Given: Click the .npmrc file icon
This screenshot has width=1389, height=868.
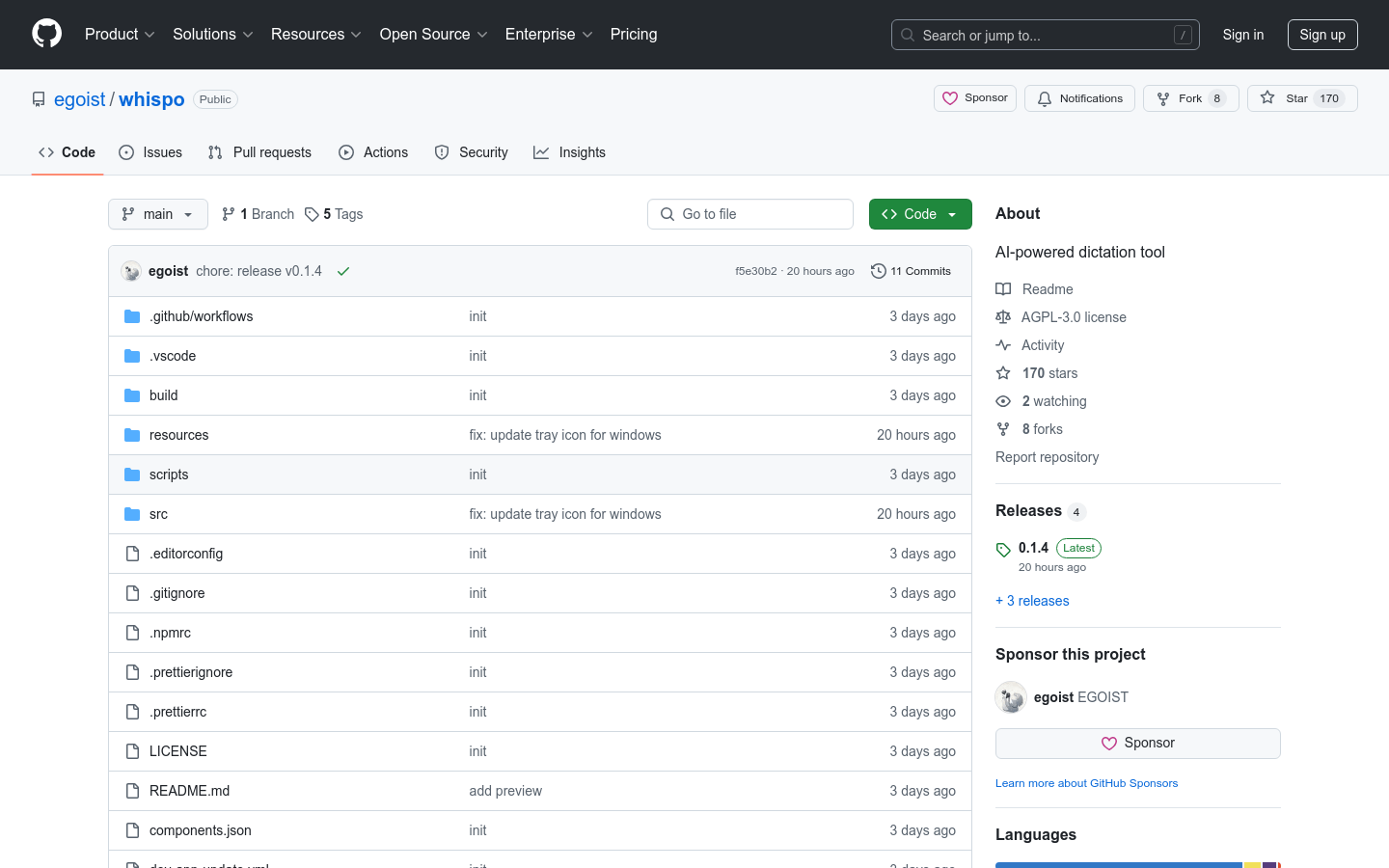Looking at the screenshot, I should pos(132,633).
